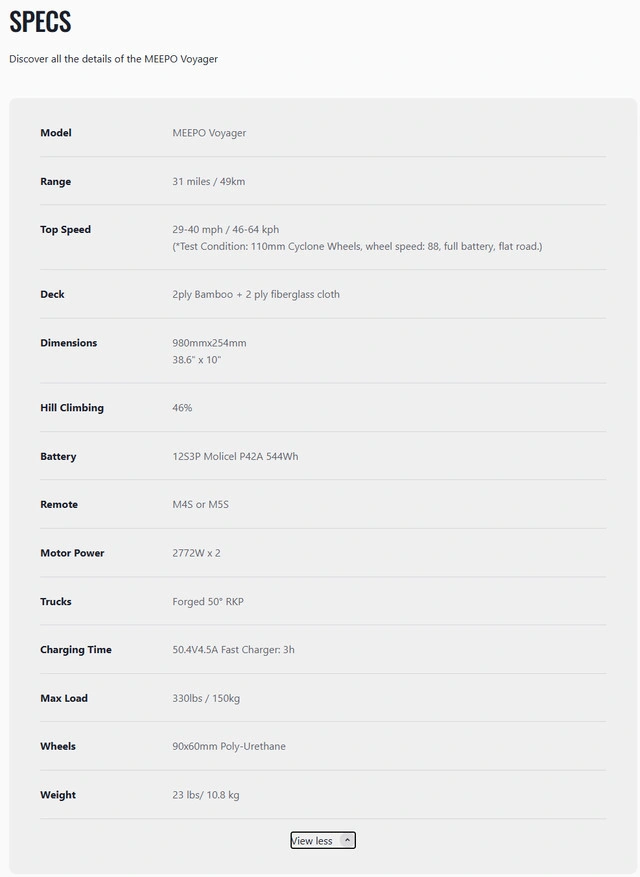Select the 23 lbs/ 10.8 kg weight value
The width and height of the screenshot is (640, 877).
[206, 795]
